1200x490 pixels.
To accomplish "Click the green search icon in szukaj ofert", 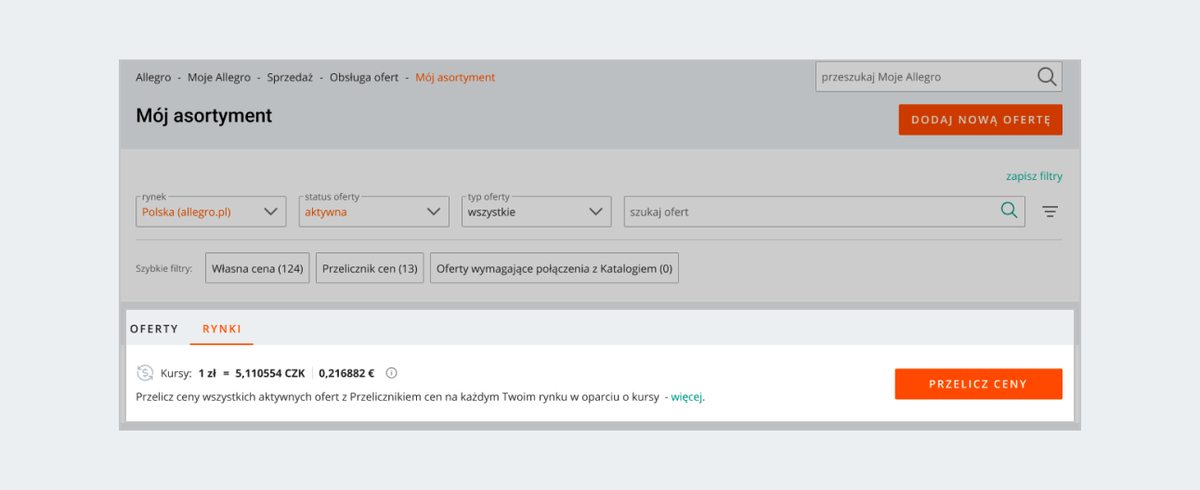I will (x=1009, y=211).
